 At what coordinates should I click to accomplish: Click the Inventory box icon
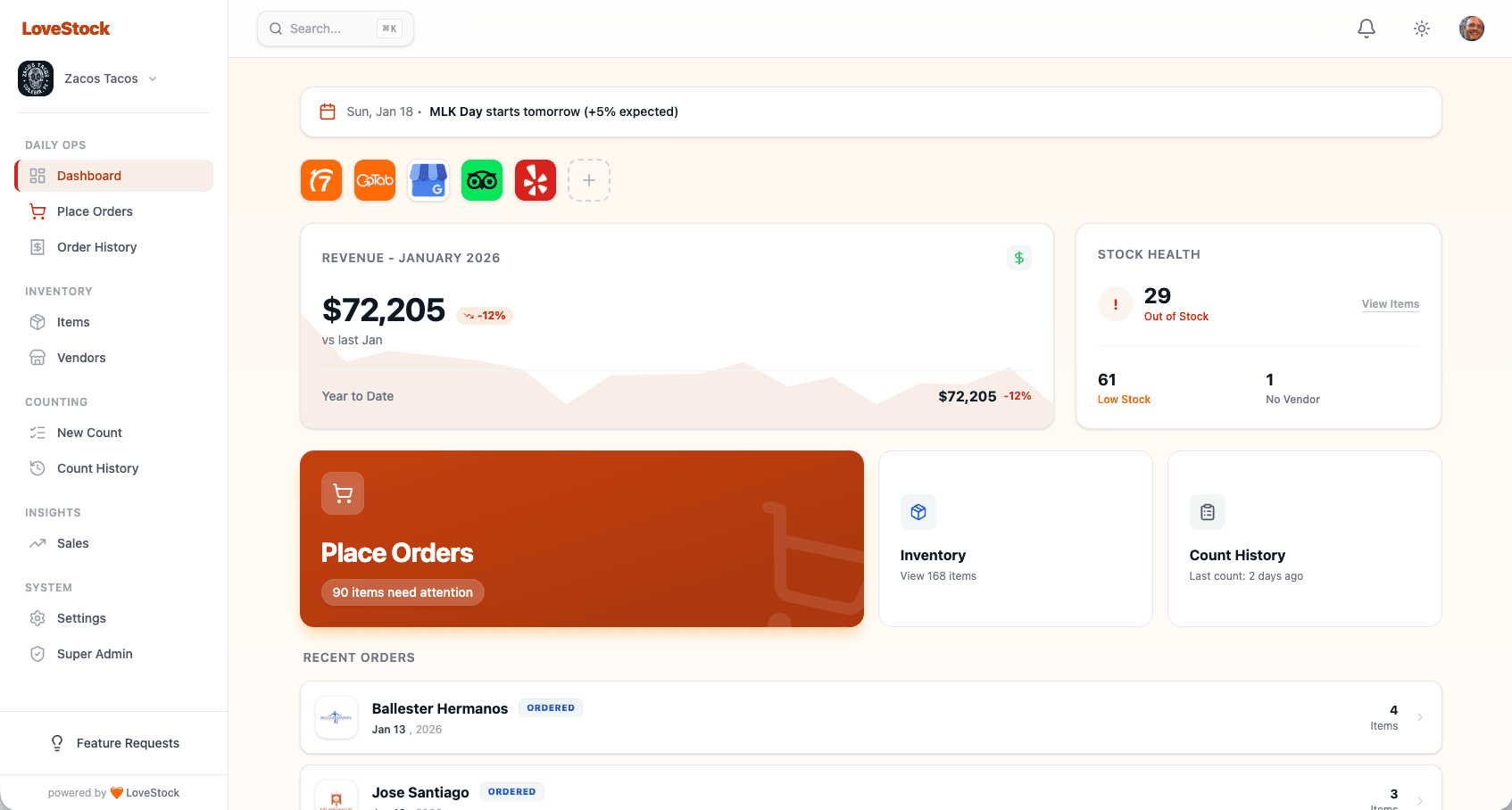click(918, 511)
